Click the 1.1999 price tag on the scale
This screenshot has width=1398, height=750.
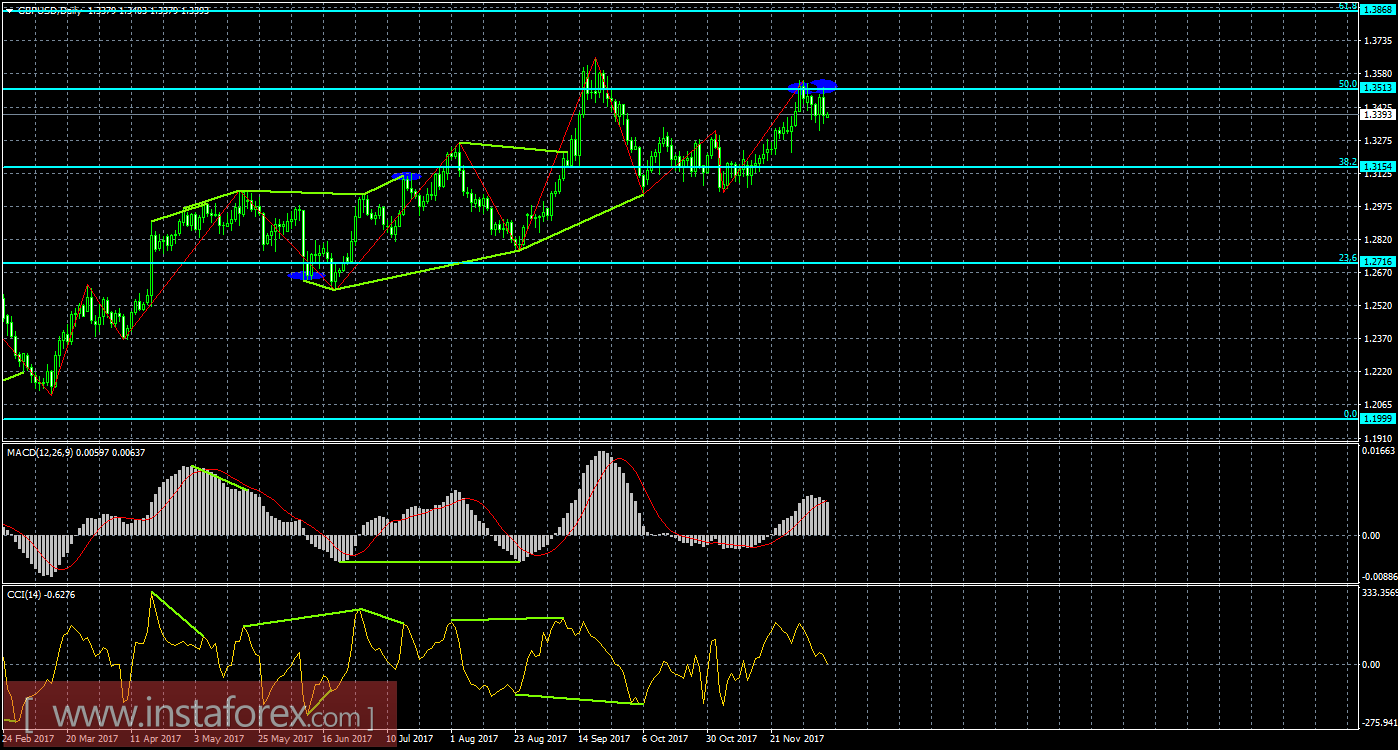point(1380,420)
